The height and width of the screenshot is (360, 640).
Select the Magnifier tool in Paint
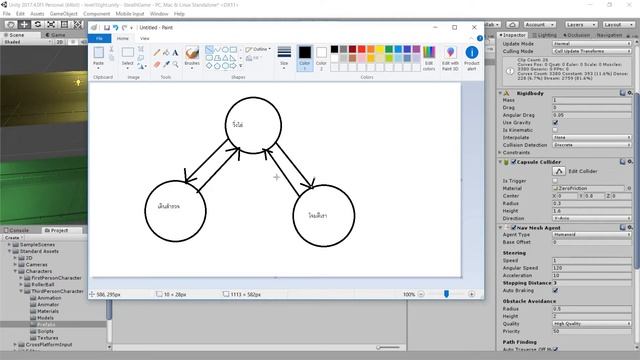[x=176, y=64]
